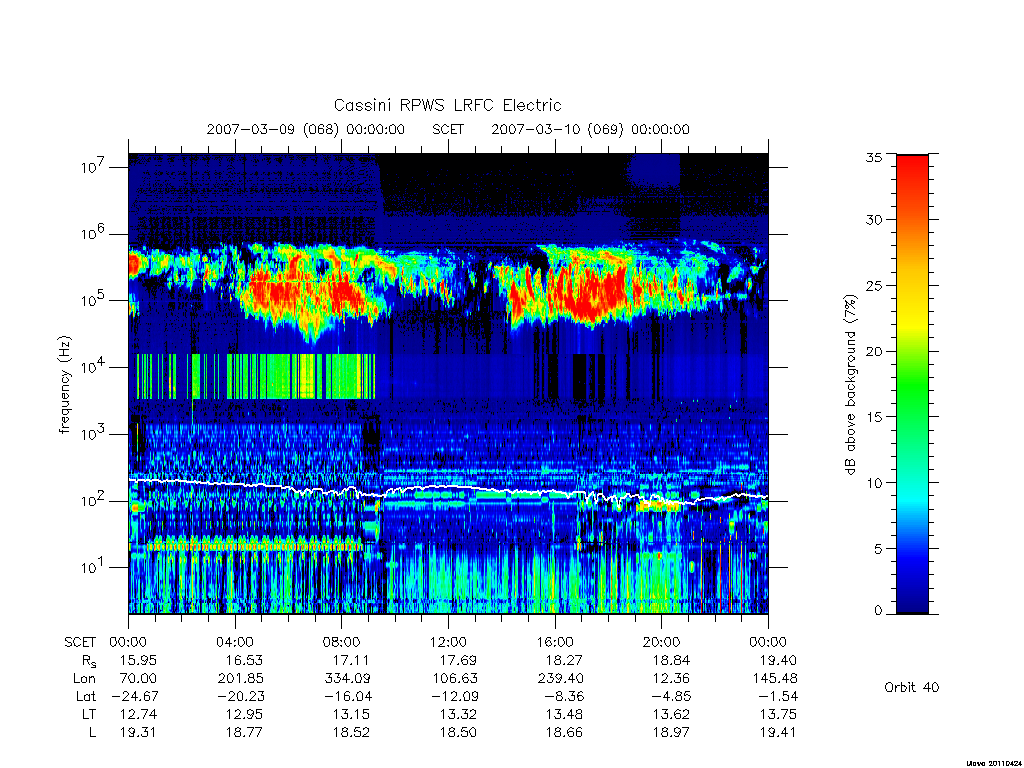The image size is (1024, 768).
Task: Click the 10^2 frequency tick label
Action: (x=94, y=501)
